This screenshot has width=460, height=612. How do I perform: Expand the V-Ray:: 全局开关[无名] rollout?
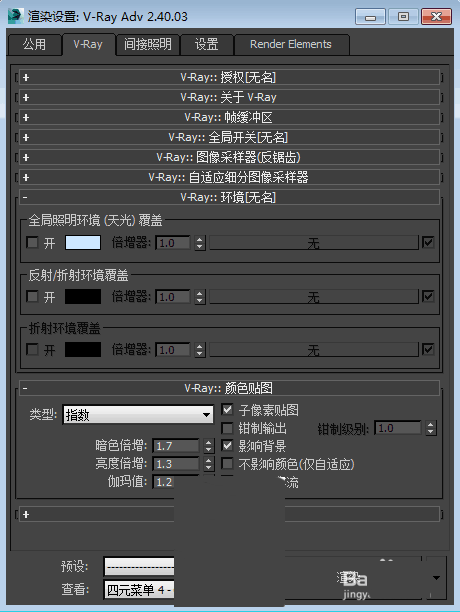pyautogui.click(x=229, y=137)
